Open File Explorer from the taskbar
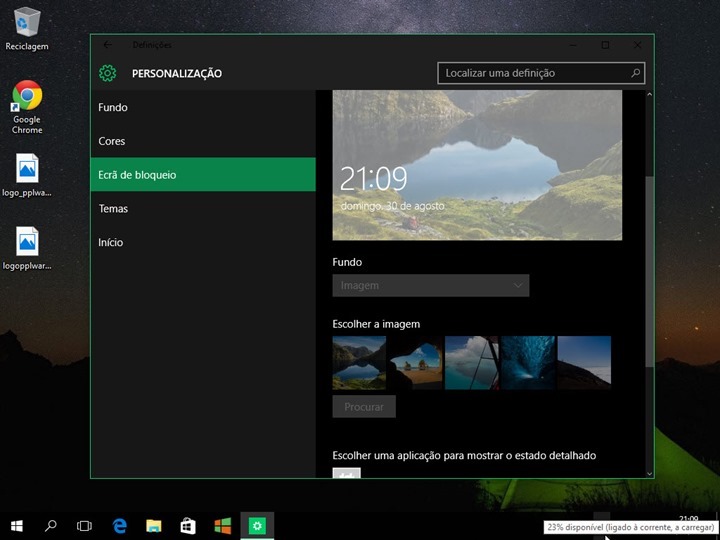 (x=154, y=526)
